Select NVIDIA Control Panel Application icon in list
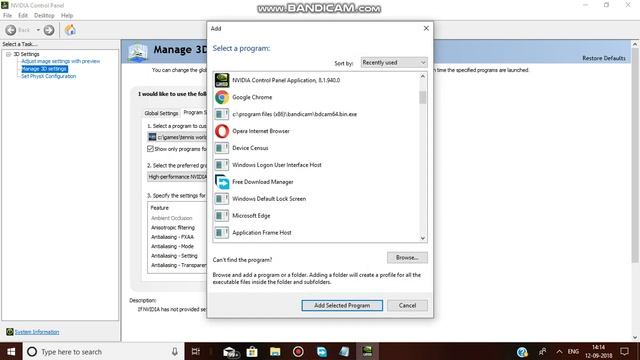Image resolution: width=640 pixels, height=360 pixels. [222, 80]
